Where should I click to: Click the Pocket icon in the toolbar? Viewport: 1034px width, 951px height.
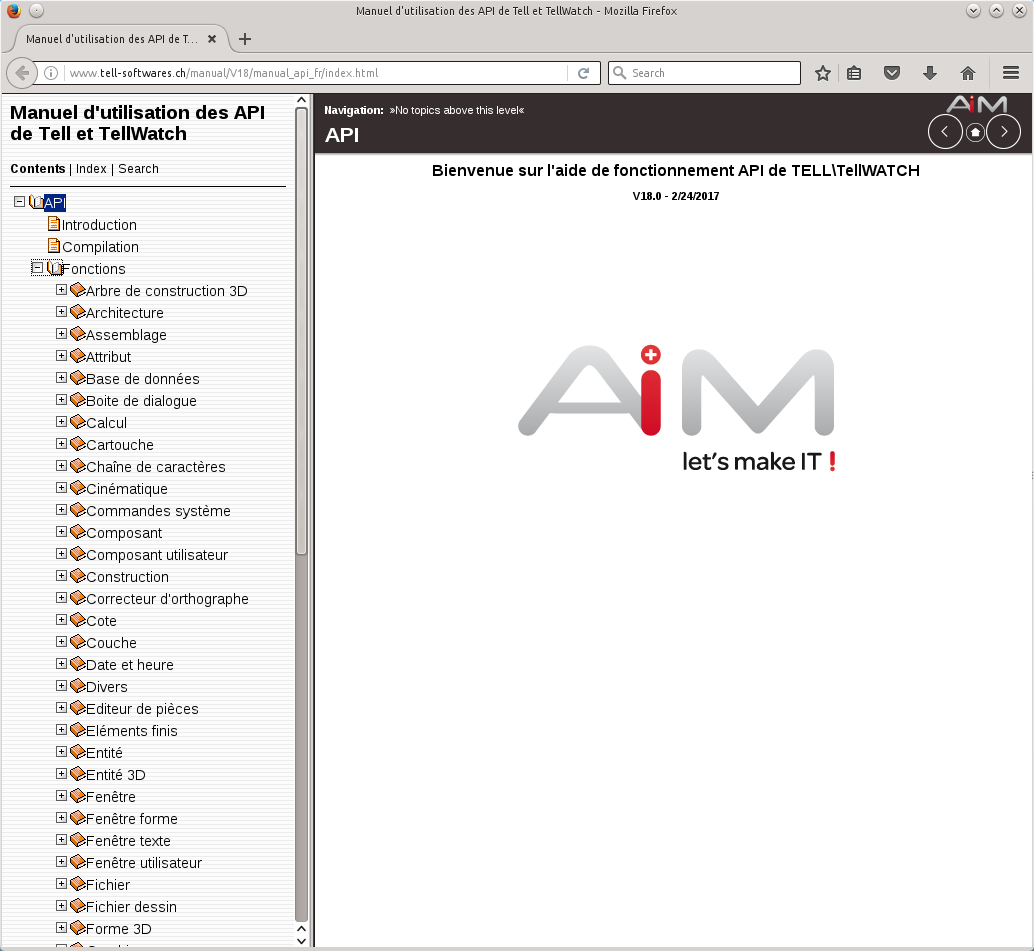pyautogui.click(x=892, y=73)
